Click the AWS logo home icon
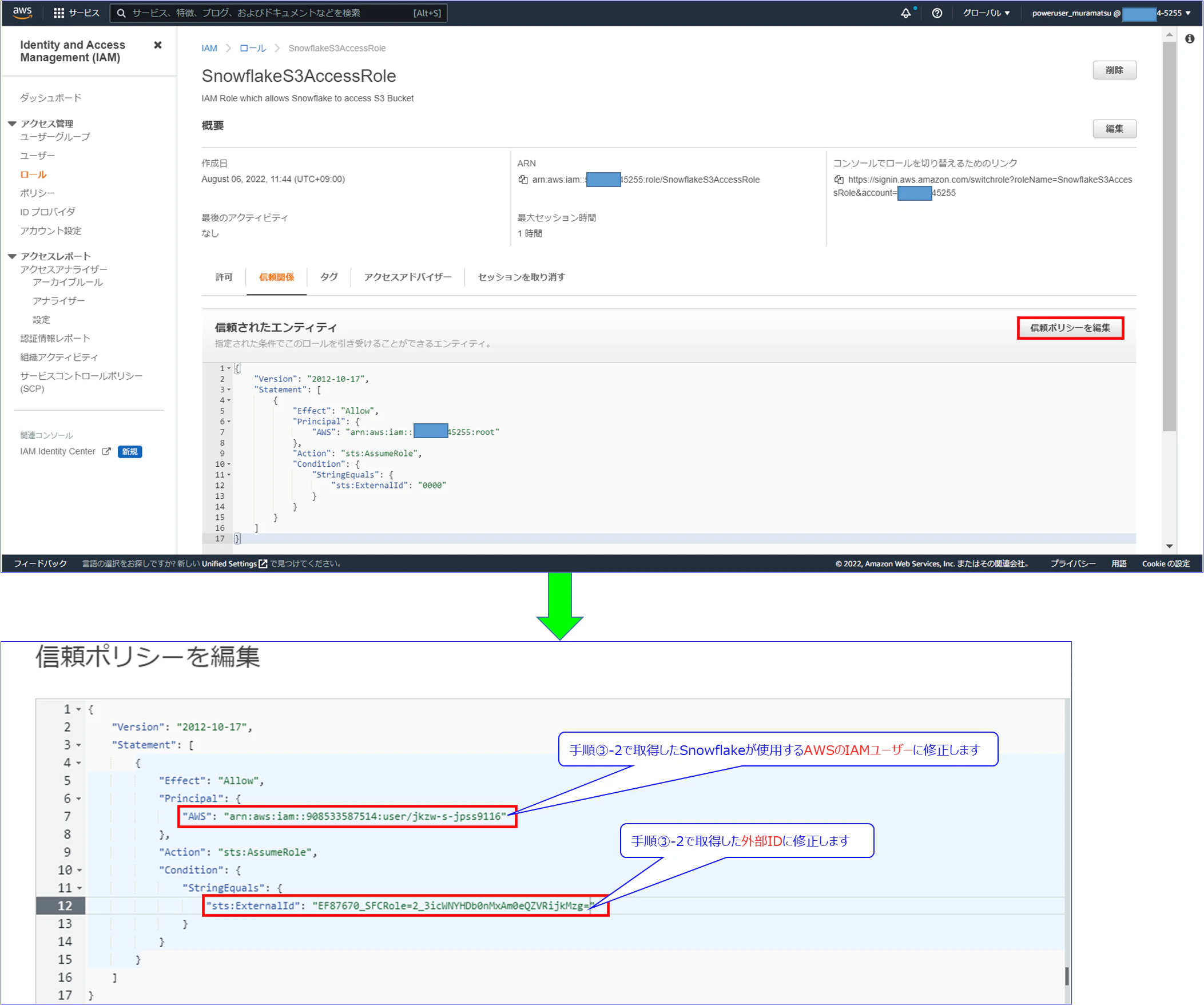 22,13
